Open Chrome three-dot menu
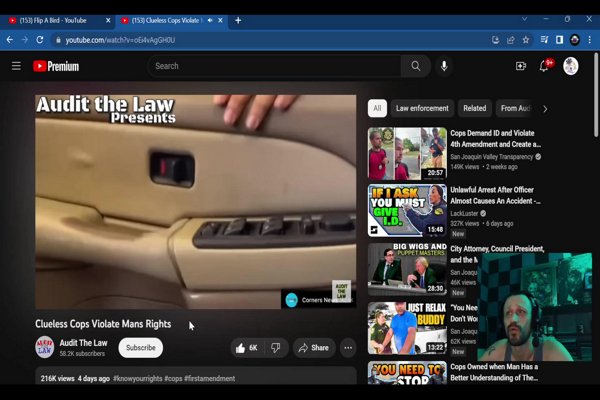 (590, 40)
